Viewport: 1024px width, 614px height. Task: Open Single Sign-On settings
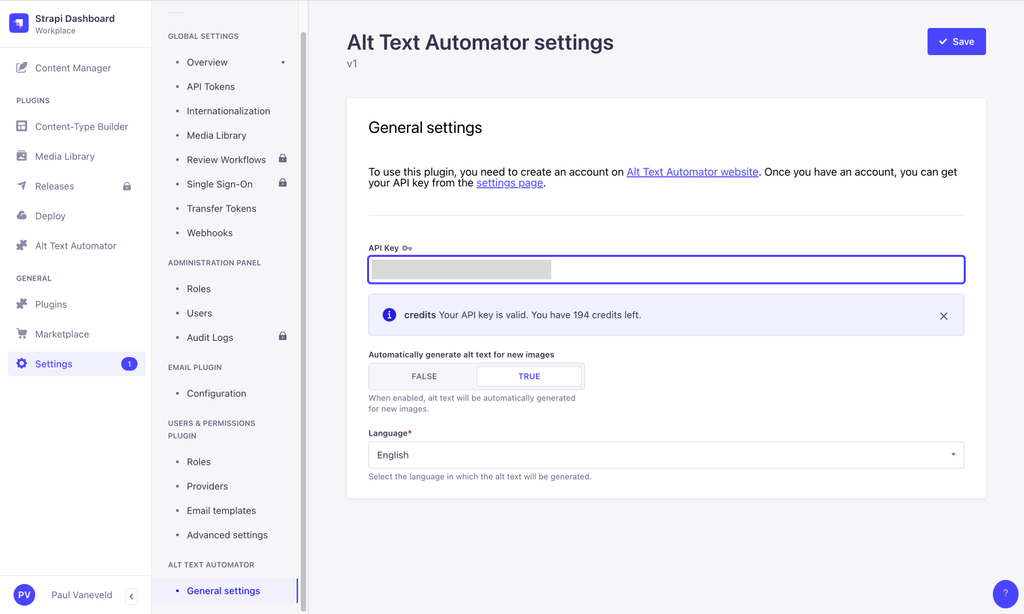[x=219, y=184]
